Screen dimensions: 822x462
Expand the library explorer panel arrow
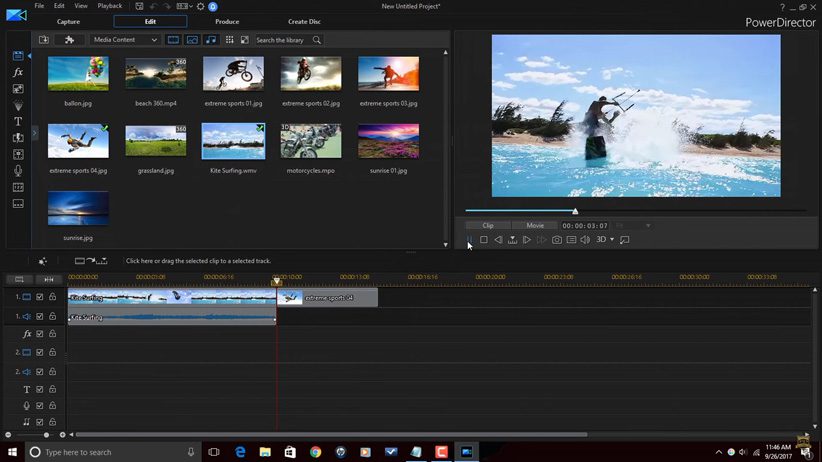[35, 133]
